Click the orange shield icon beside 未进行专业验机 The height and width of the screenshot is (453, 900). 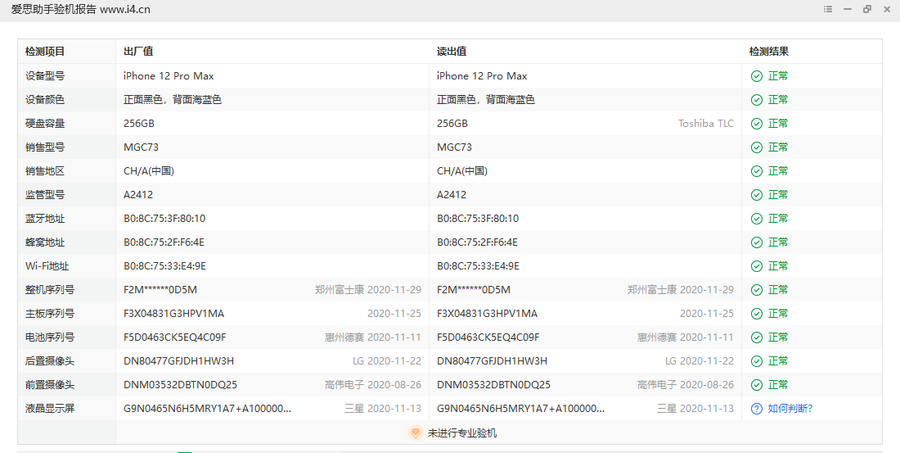pyautogui.click(x=414, y=433)
